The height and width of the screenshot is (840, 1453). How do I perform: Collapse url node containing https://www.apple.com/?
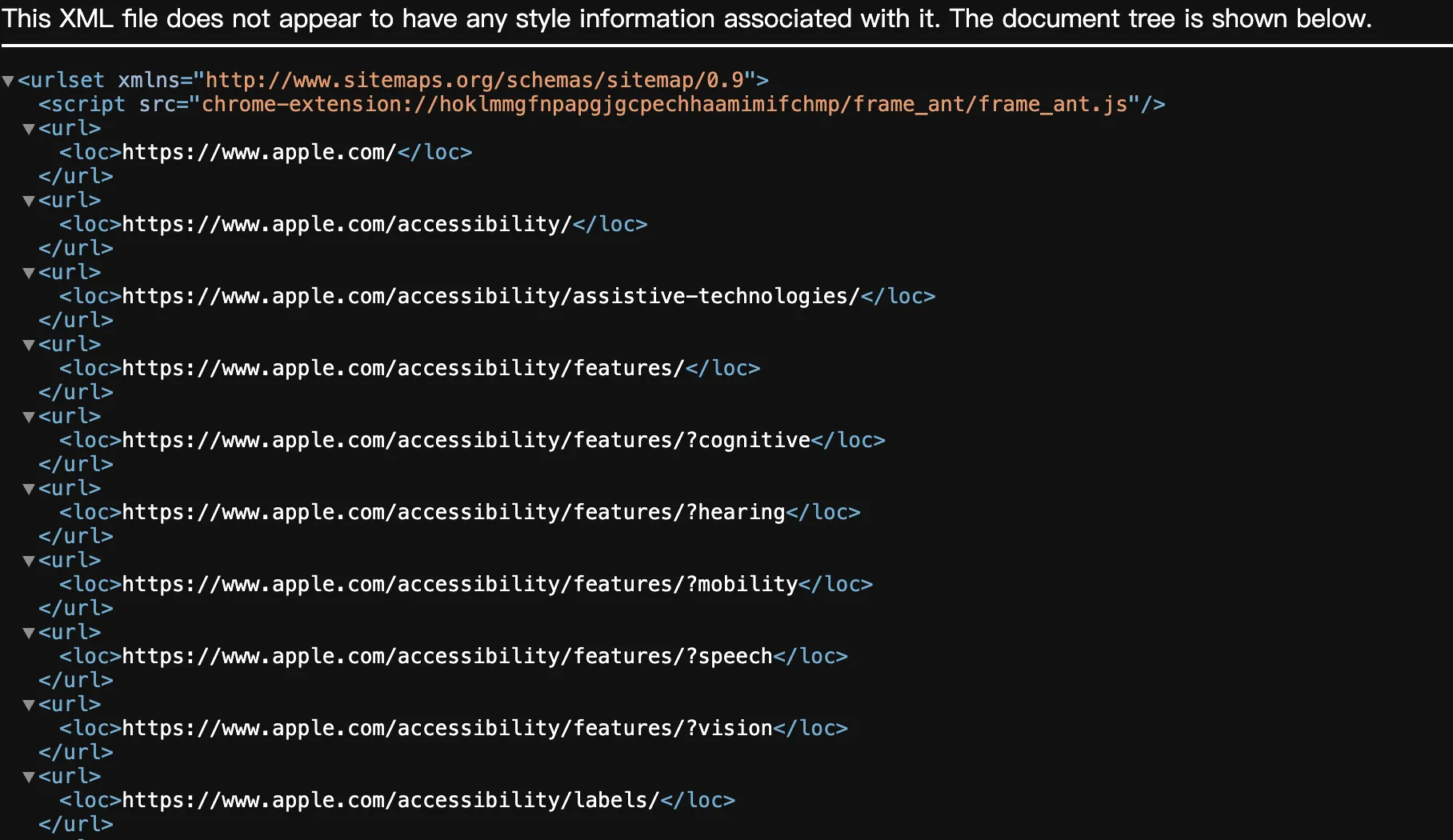click(x=29, y=129)
